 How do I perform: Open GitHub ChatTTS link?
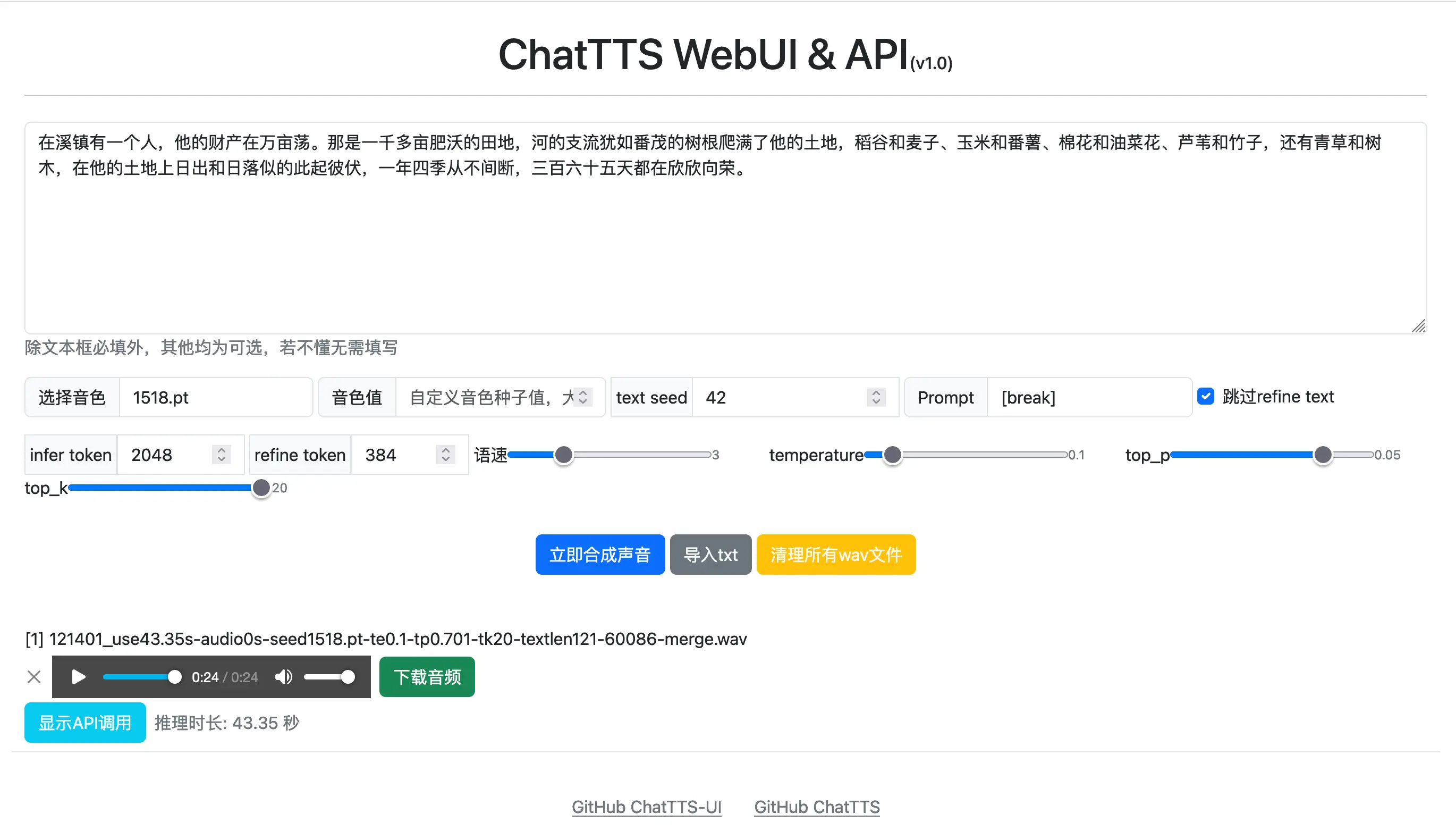click(816, 807)
